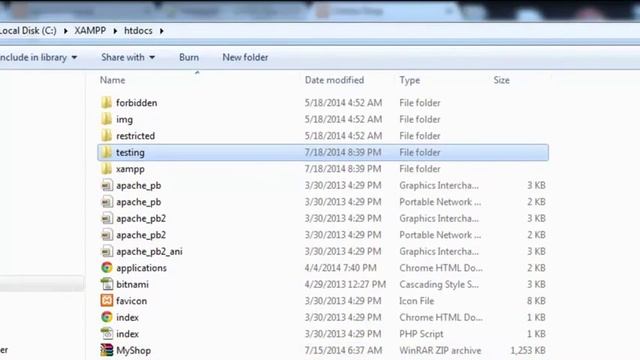Click the New folder button
The width and height of the screenshot is (640, 360).
point(245,58)
